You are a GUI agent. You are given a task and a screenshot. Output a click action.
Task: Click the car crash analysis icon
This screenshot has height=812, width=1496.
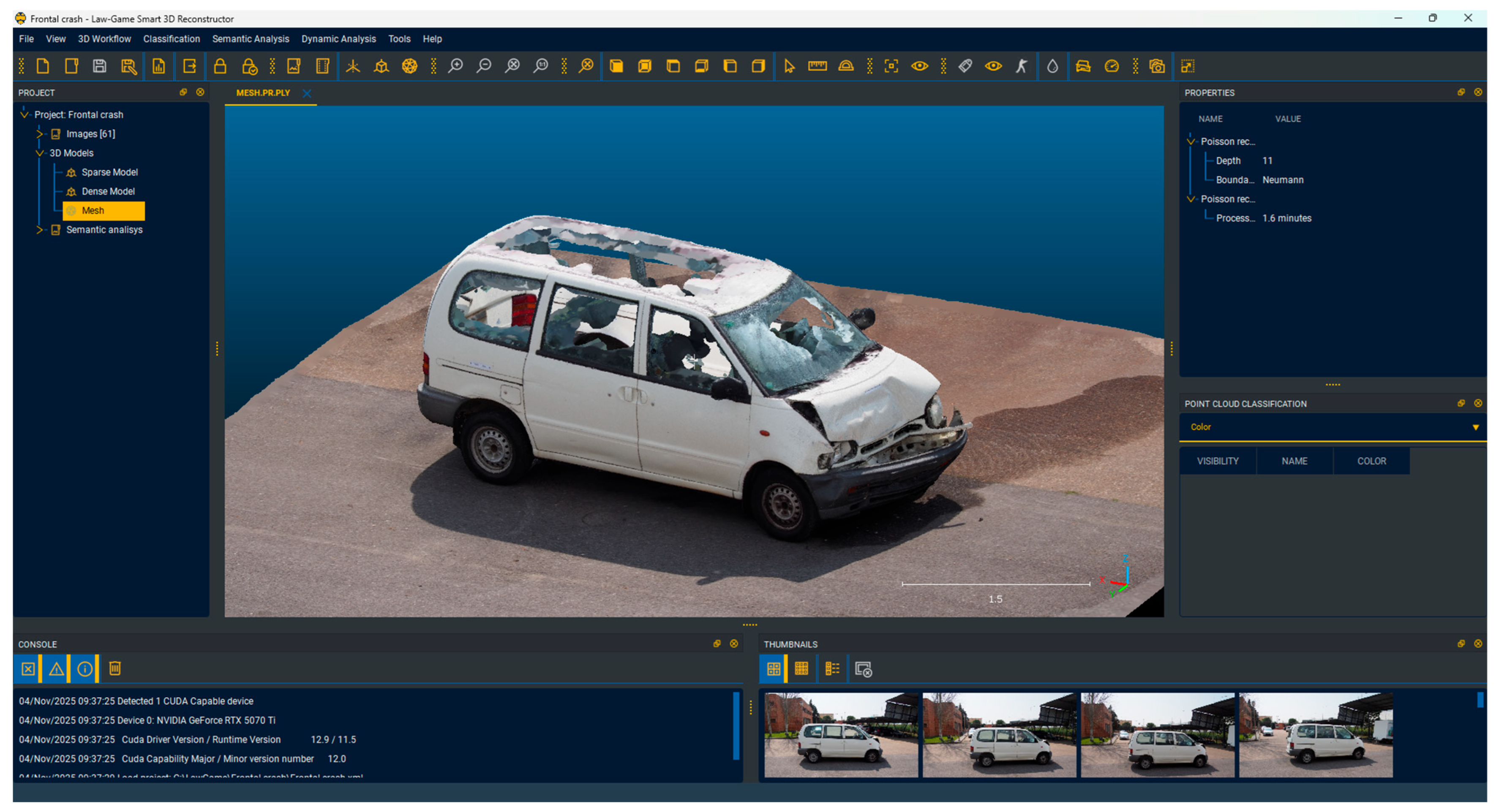(1083, 66)
